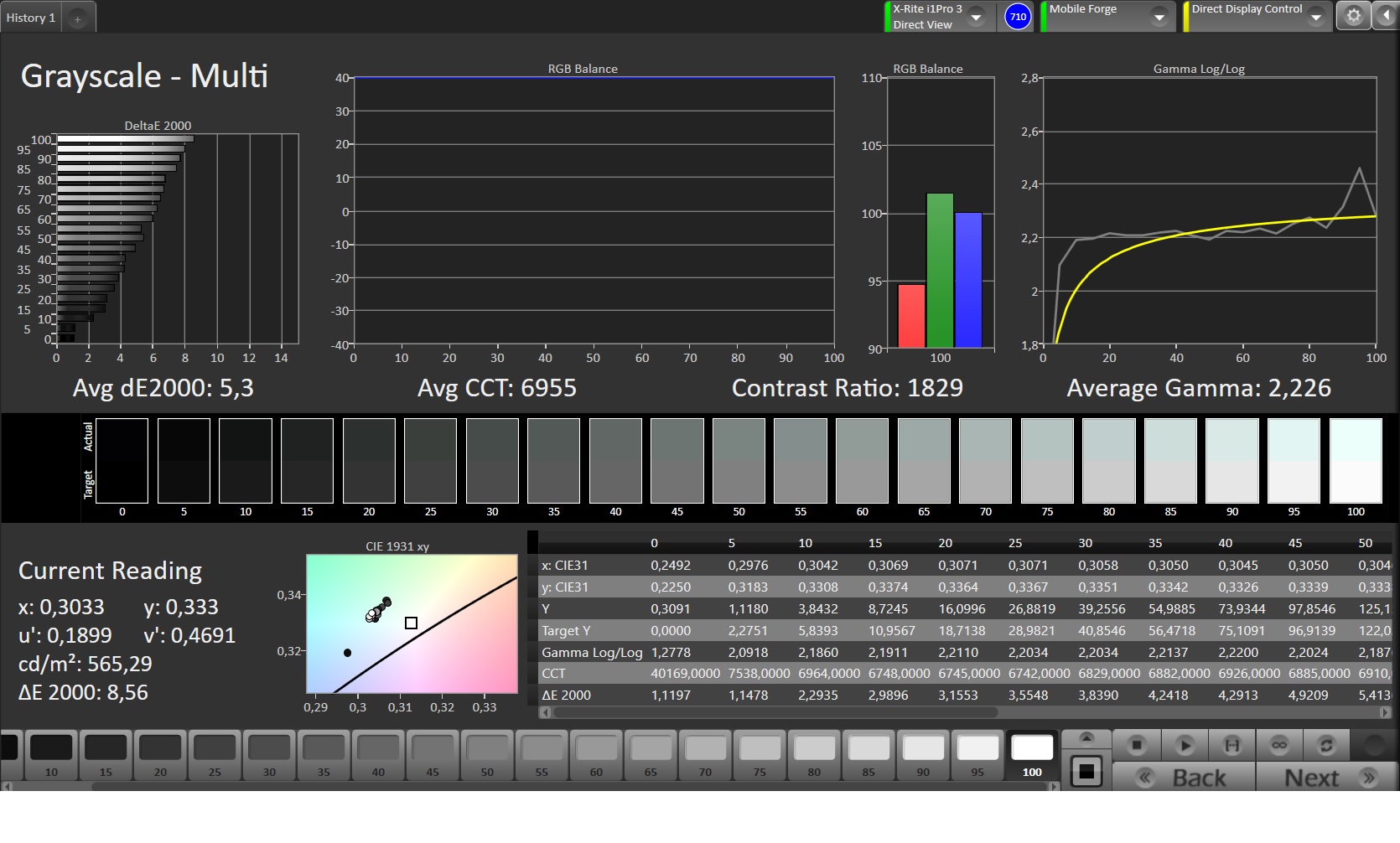1400x843 pixels.
Task: Select the 50 percent gray level button
Action: pos(487,755)
